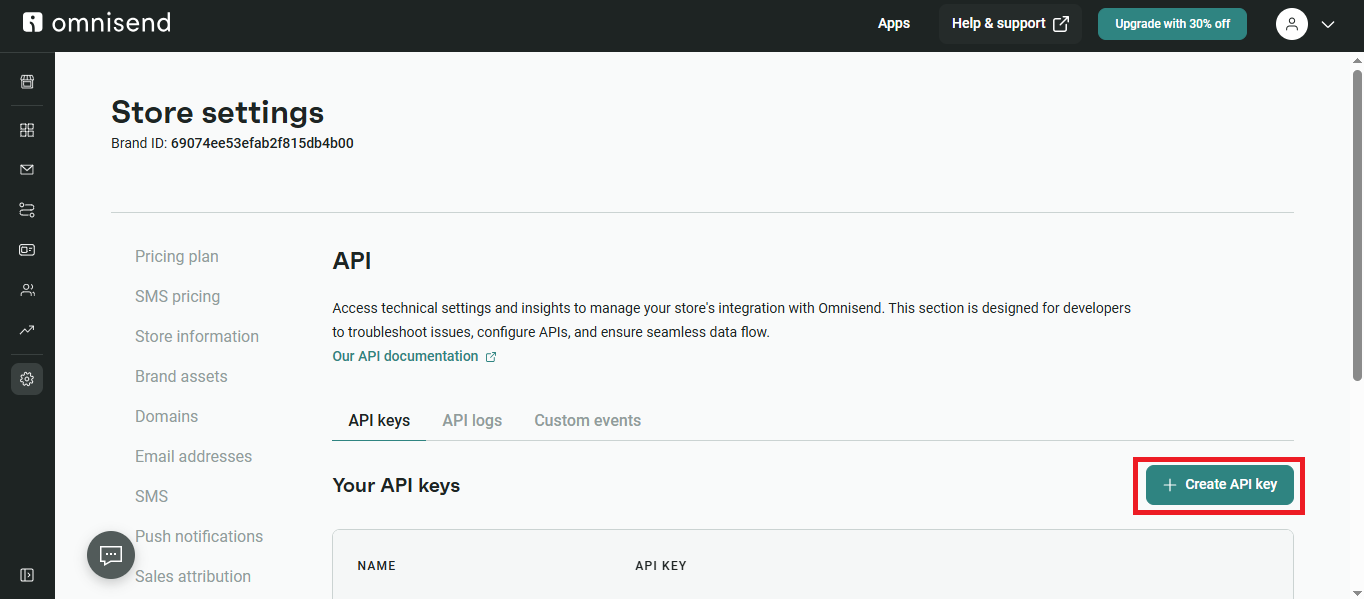1364x599 pixels.
Task: Open Automation workflow icon in sidebar
Action: point(27,210)
